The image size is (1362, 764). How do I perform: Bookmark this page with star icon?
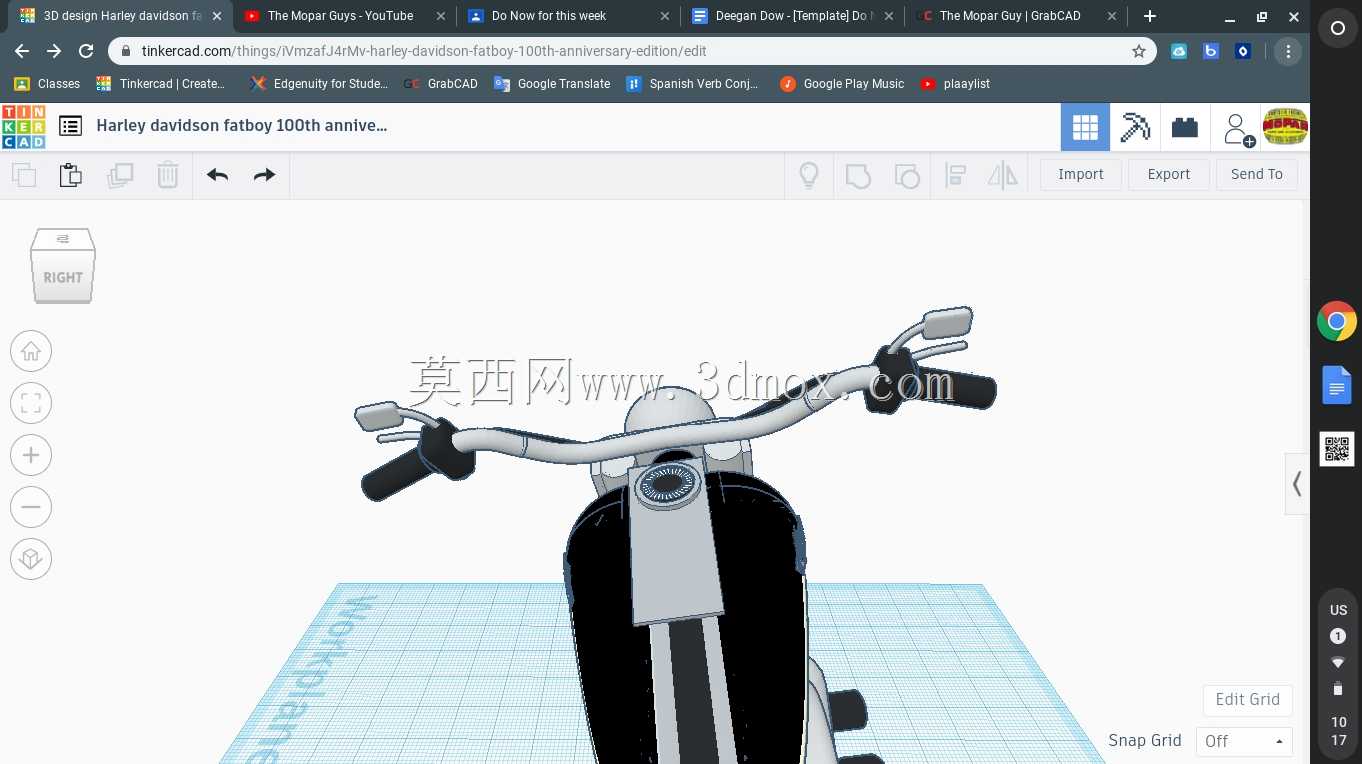click(x=1139, y=51)
